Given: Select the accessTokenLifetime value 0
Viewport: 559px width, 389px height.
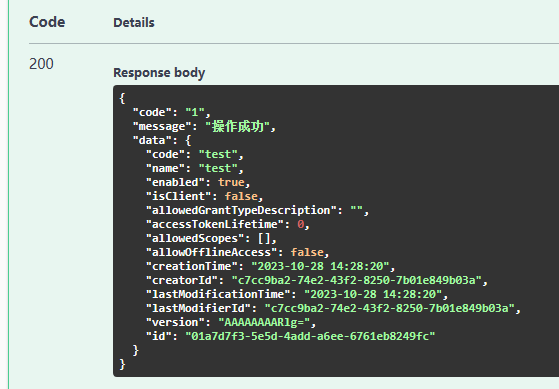Looking at the screenshot, I should [x=301, y=224].
